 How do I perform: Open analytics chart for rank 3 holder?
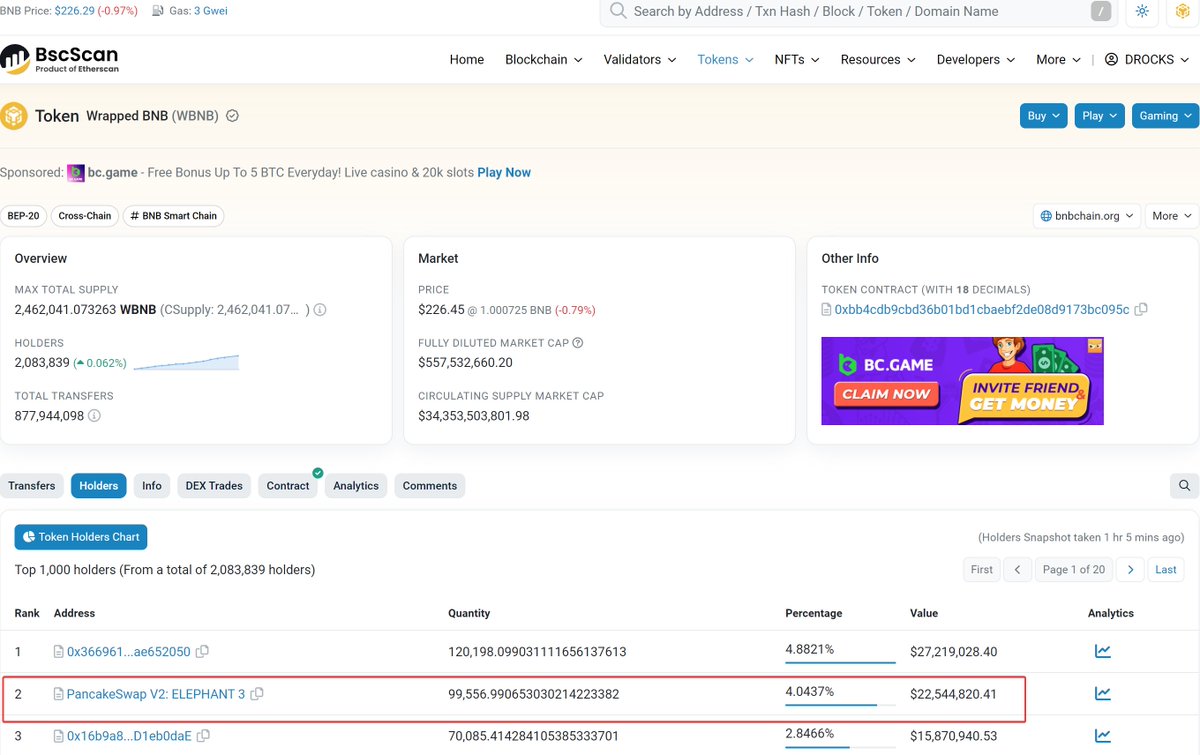click(x=1102, y=735)
